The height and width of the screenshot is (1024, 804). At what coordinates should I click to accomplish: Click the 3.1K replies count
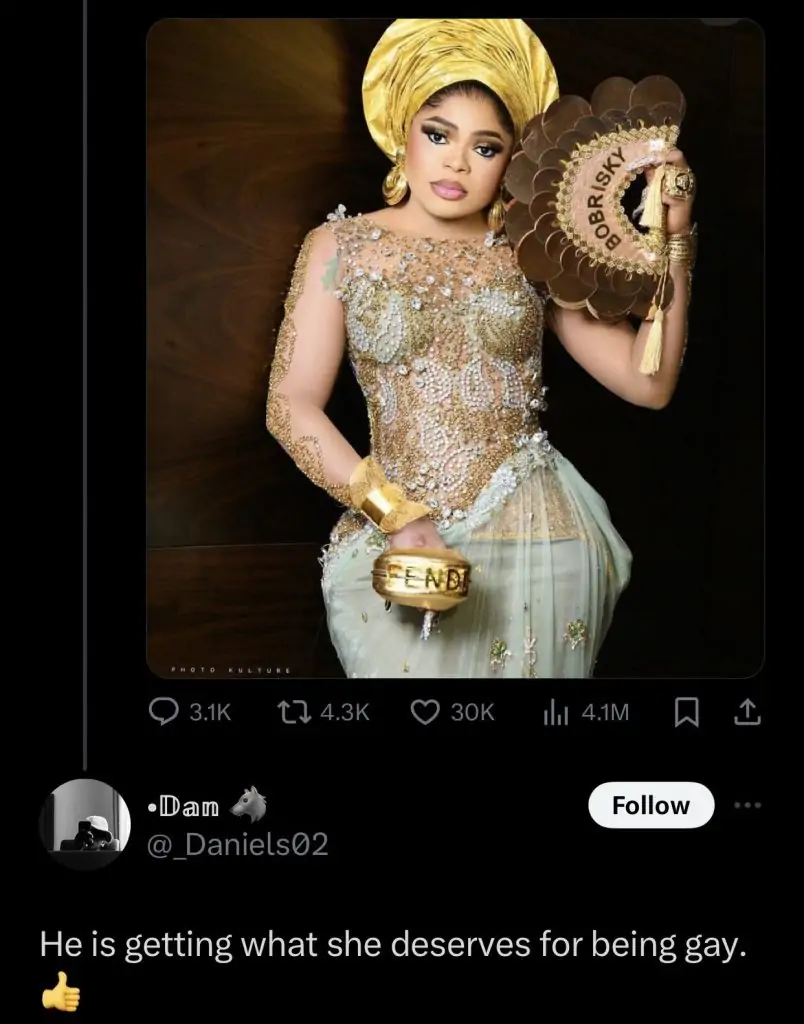point(209,711)
